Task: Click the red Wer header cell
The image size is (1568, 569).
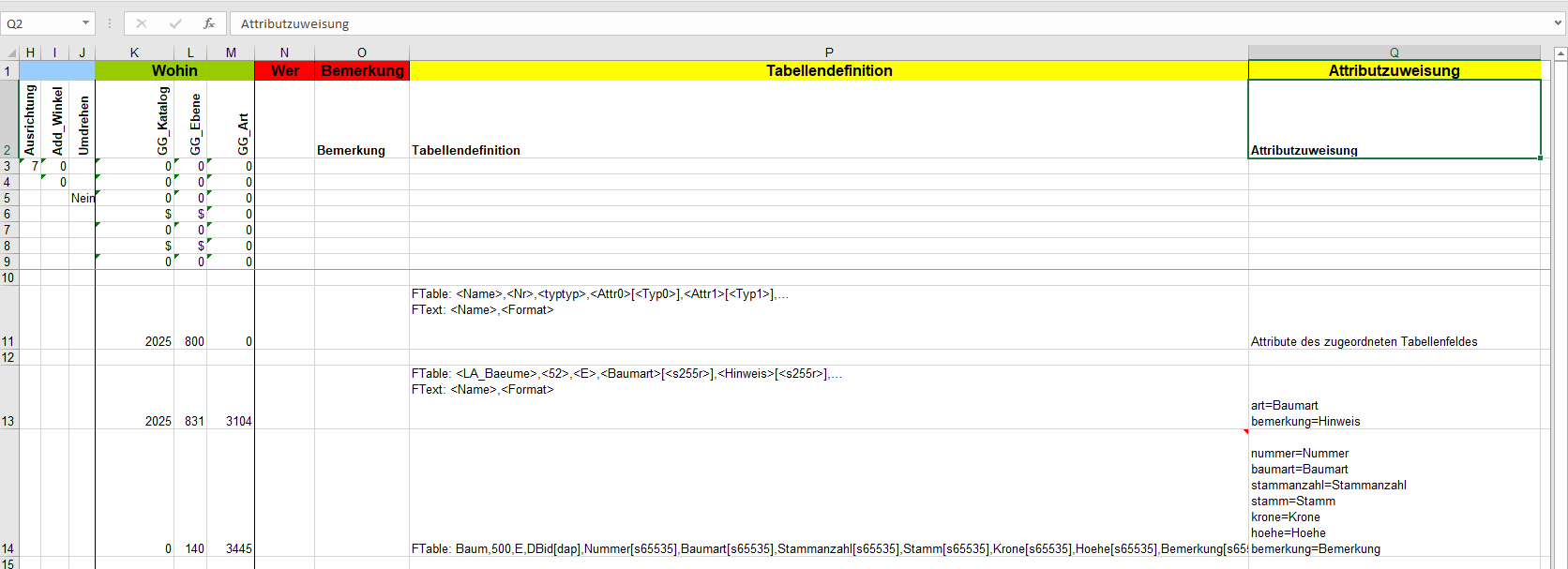Action: (284, 70)
